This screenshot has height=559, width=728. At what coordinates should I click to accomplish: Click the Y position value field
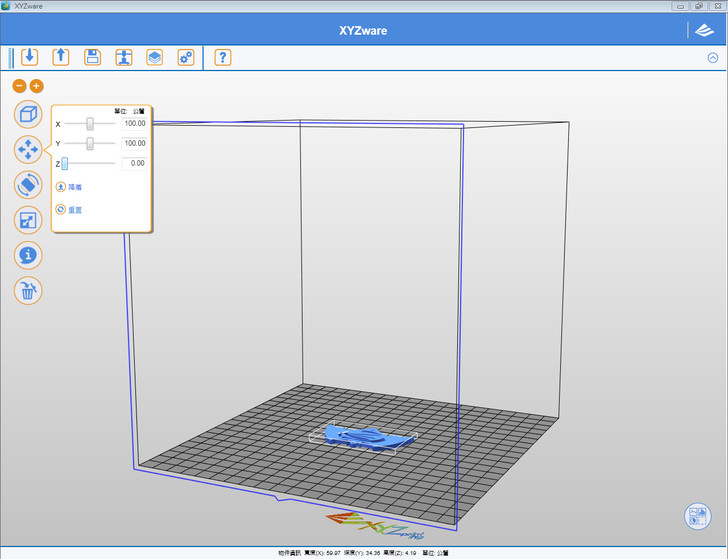[x=134, y=143]
